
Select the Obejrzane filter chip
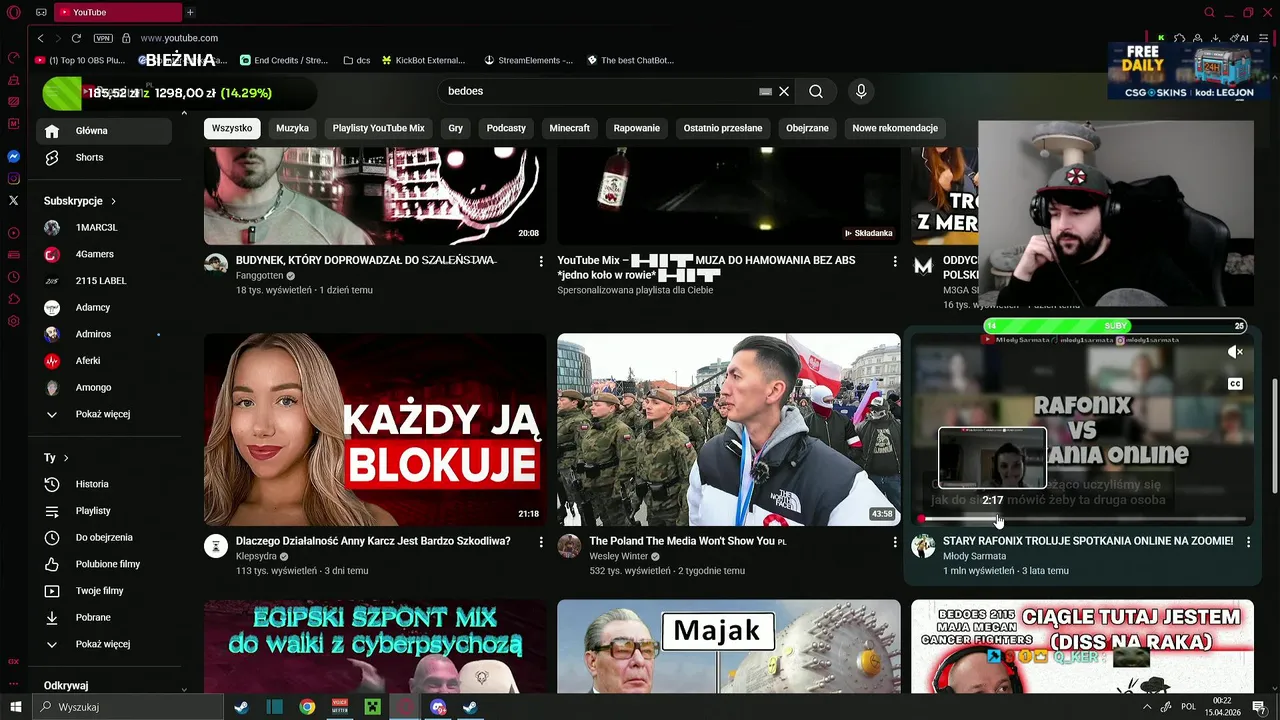pos(807,128)
